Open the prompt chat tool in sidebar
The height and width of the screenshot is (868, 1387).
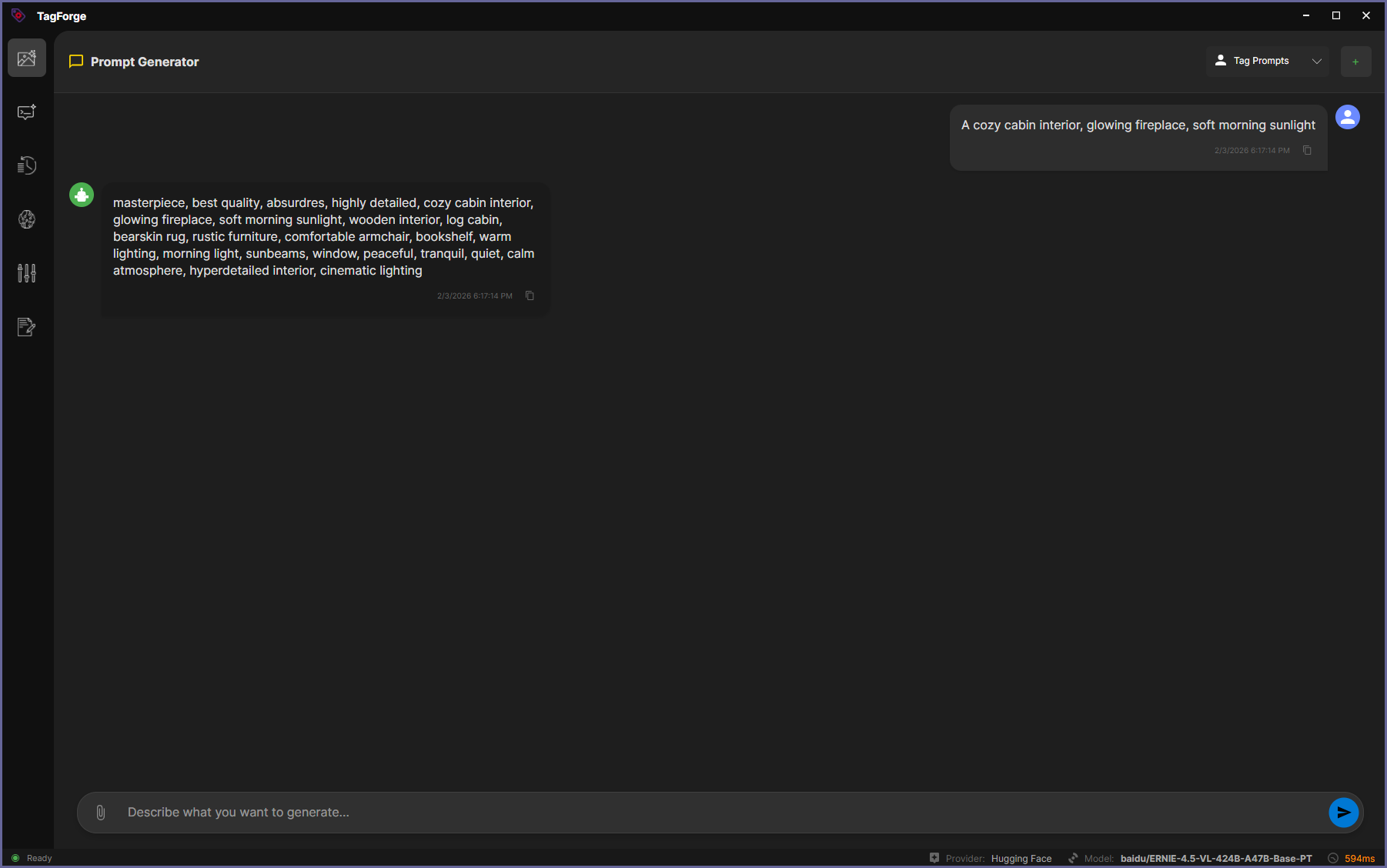pyautogui.click(x=26, y=112)
